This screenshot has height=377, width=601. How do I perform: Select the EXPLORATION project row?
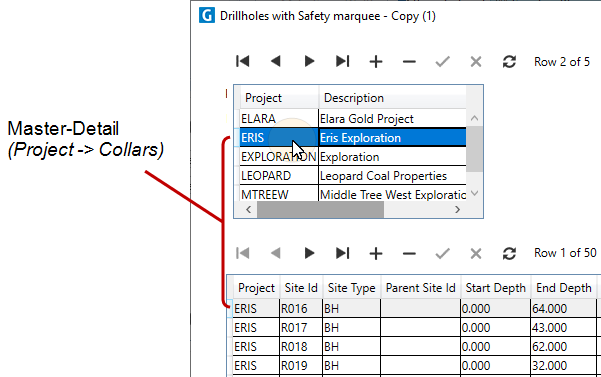point(353,157)
